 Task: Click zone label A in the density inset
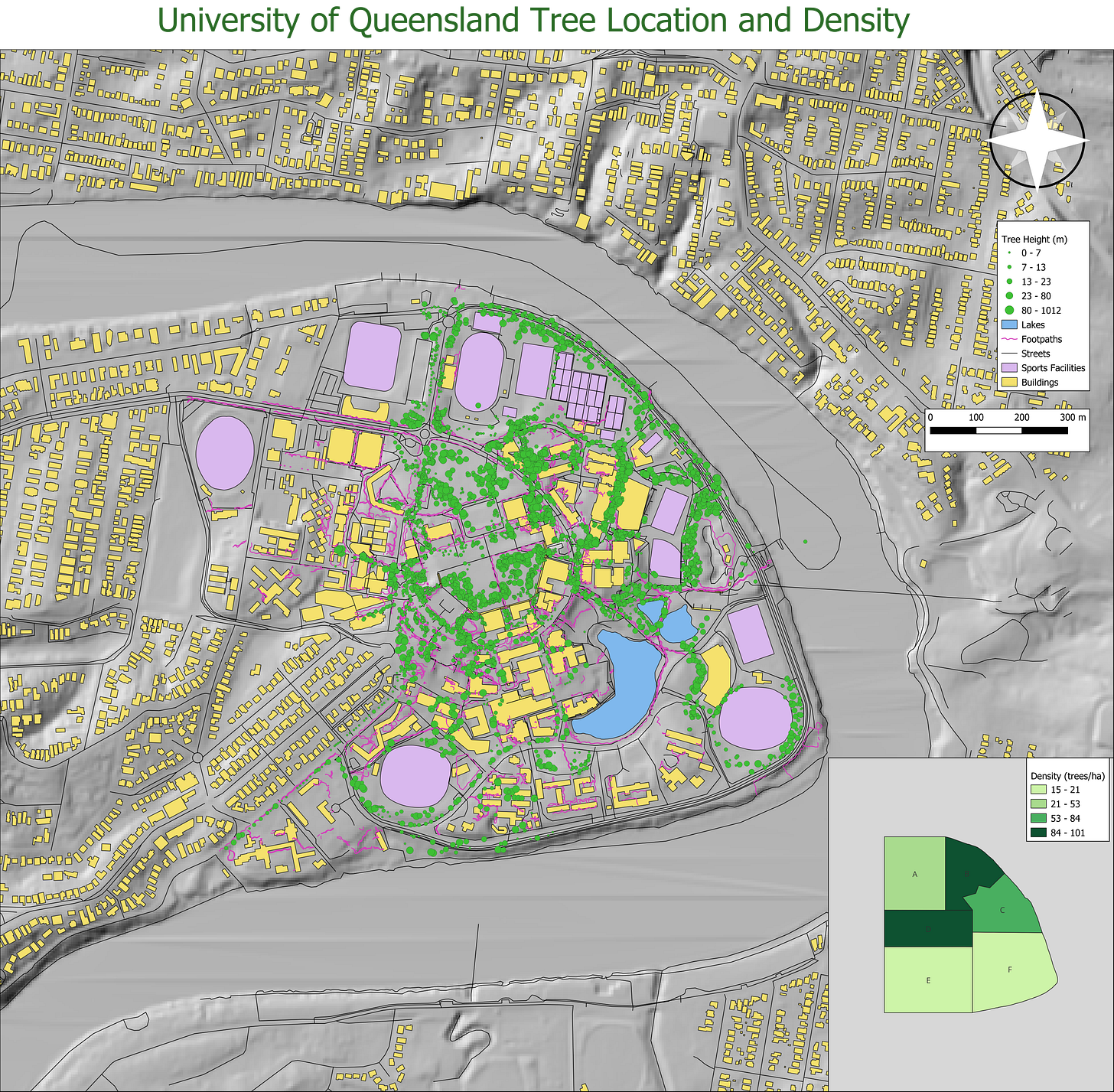pos(915,875)
